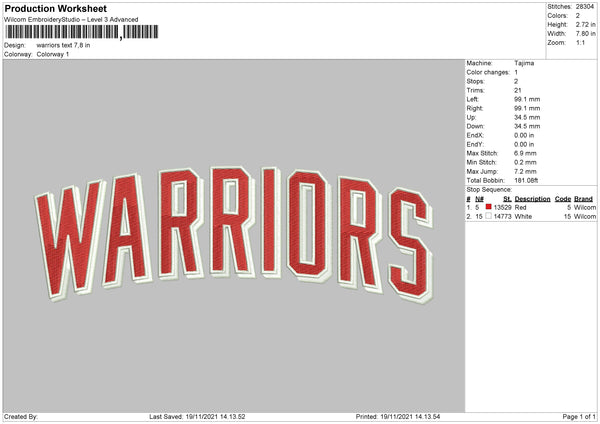600x424 pixels.
Task: Select the Description column header
Action: (x=532, y=199)
